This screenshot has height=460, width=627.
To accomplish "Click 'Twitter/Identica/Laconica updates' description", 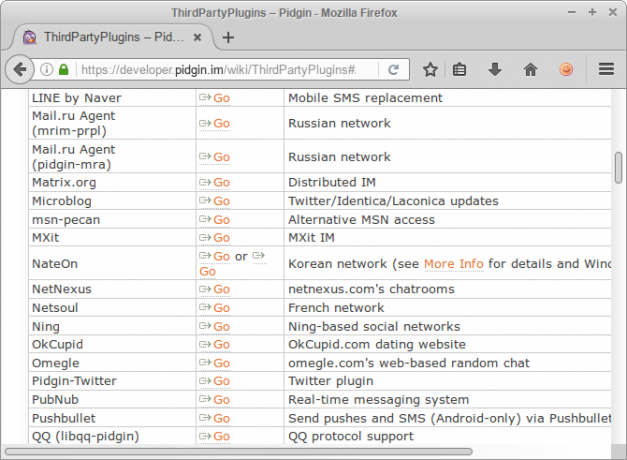I will tap(393, 201).
